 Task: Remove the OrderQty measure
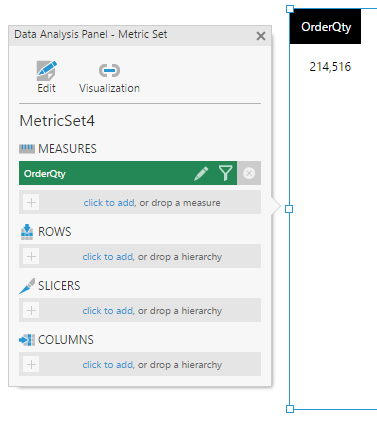pos(249,173)
